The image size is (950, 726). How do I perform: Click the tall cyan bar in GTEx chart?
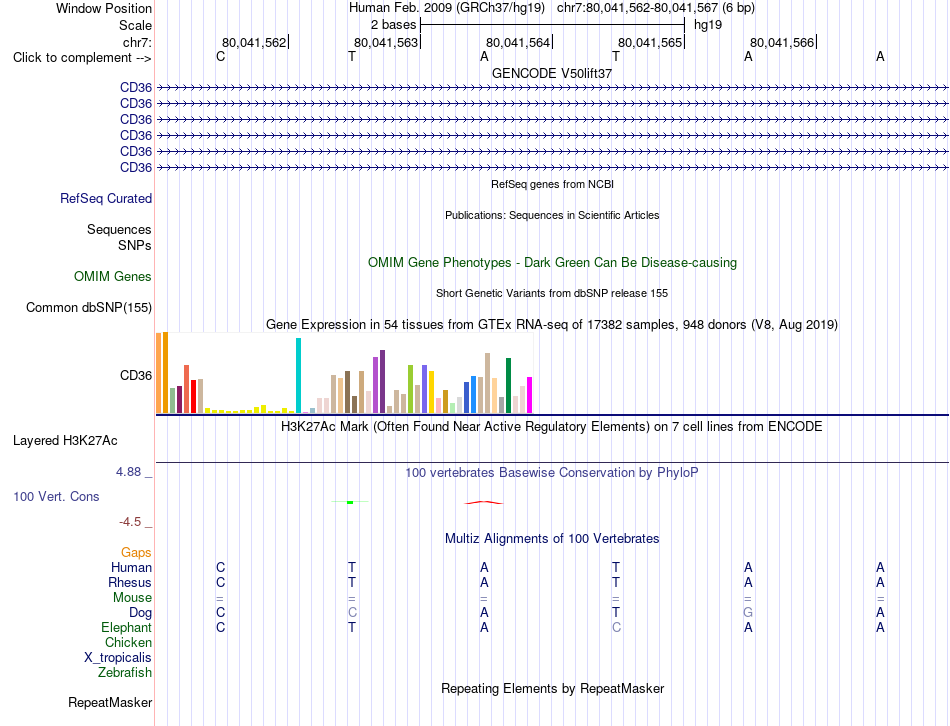pos(298,375)
